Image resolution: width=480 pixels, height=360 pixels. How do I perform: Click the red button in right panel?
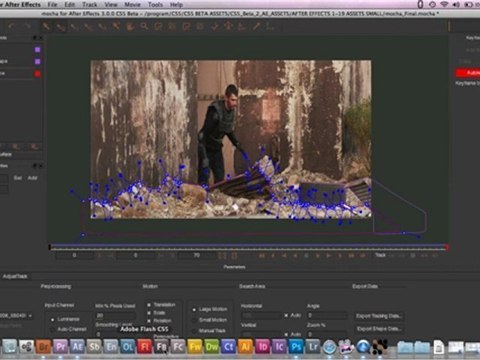pos(468,73)
